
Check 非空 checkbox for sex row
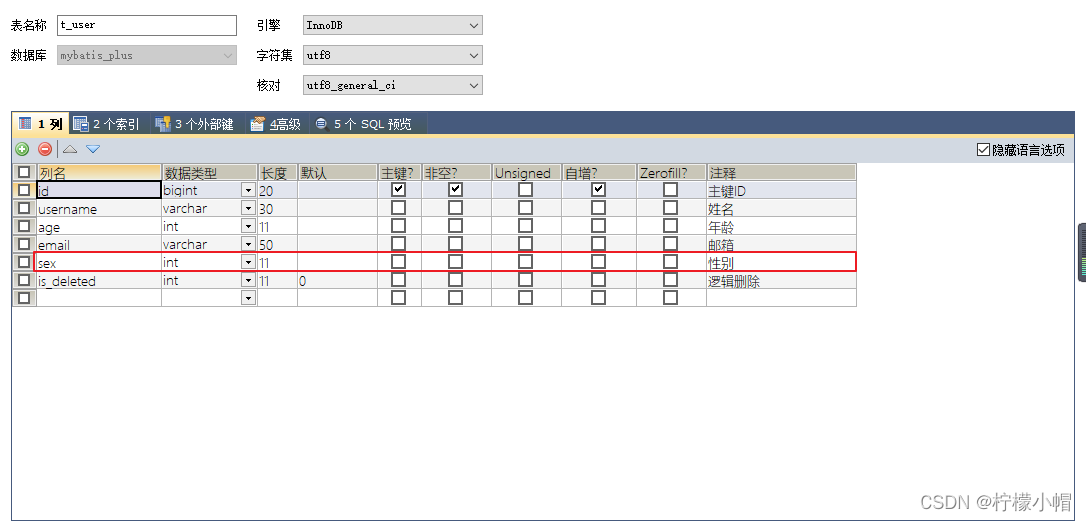[455, 261]
